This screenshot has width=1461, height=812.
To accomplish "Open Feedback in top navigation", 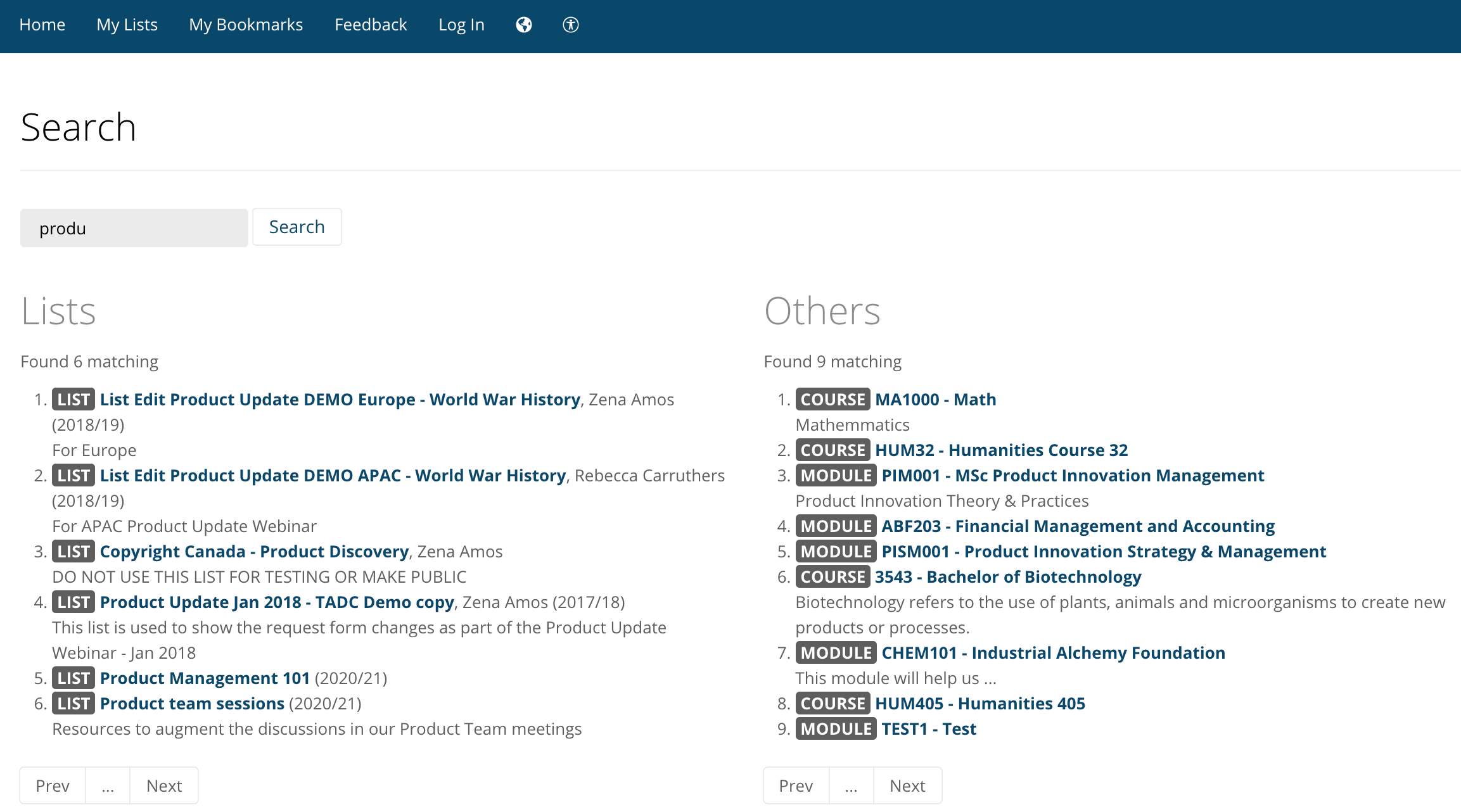I will [371, 25].
